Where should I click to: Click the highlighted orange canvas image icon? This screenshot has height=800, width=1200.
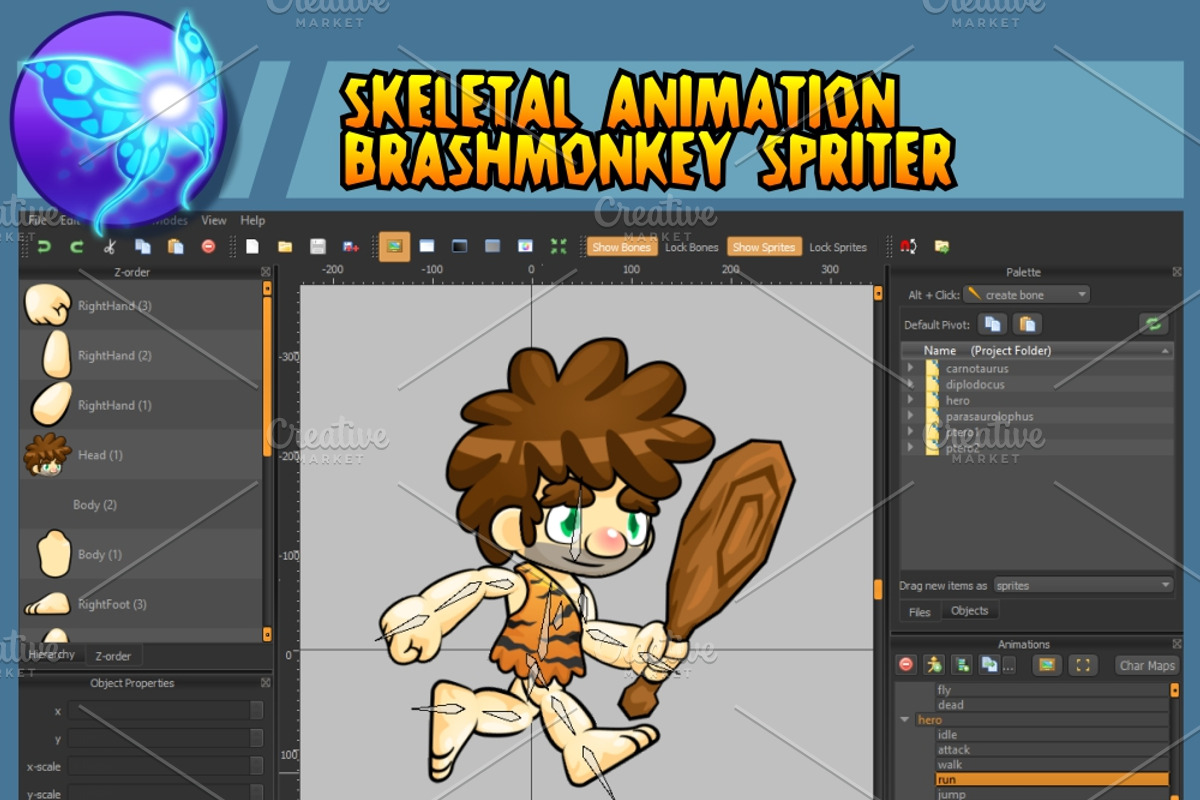coord(394,246)
